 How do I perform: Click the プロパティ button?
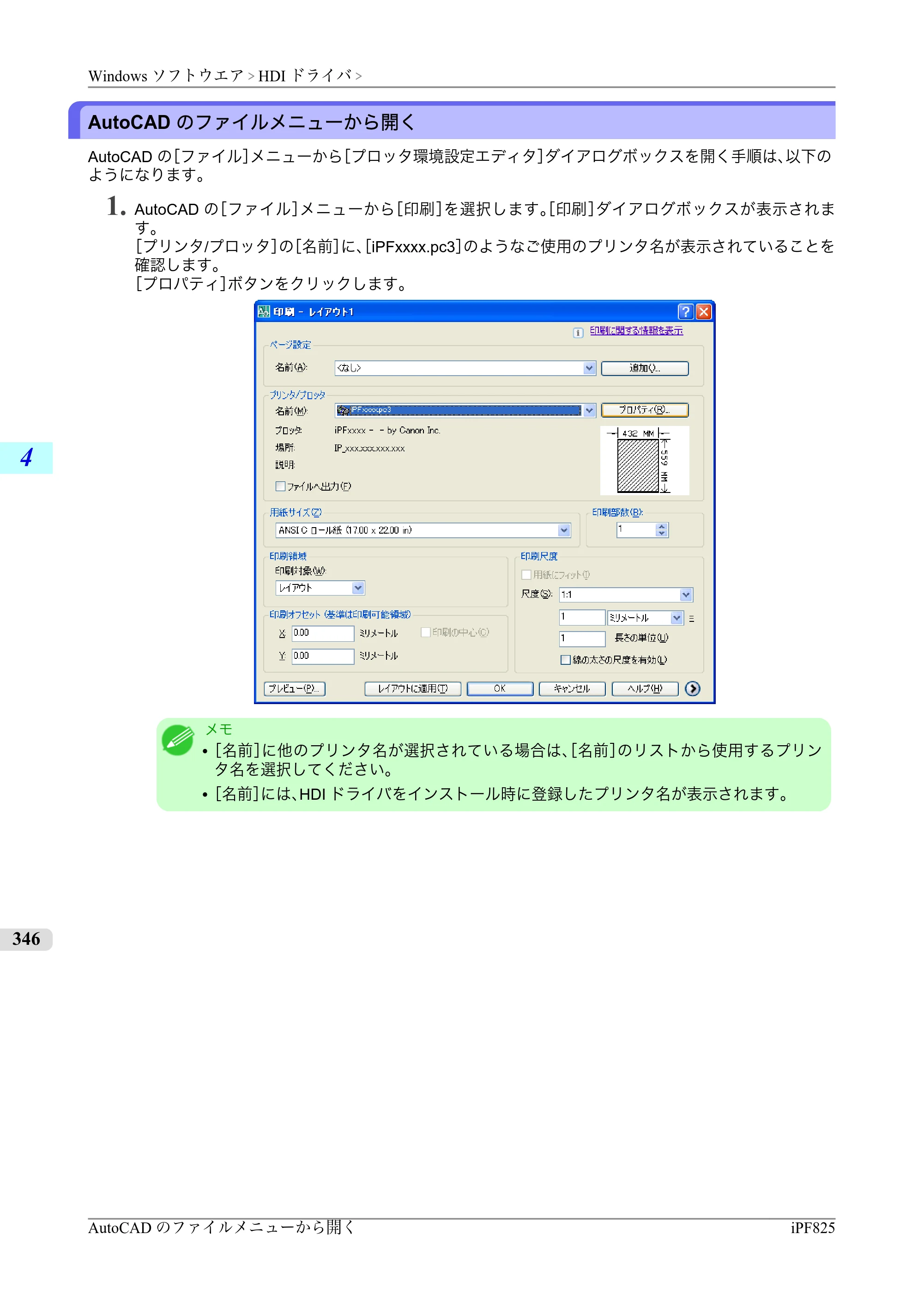(645, 410)
